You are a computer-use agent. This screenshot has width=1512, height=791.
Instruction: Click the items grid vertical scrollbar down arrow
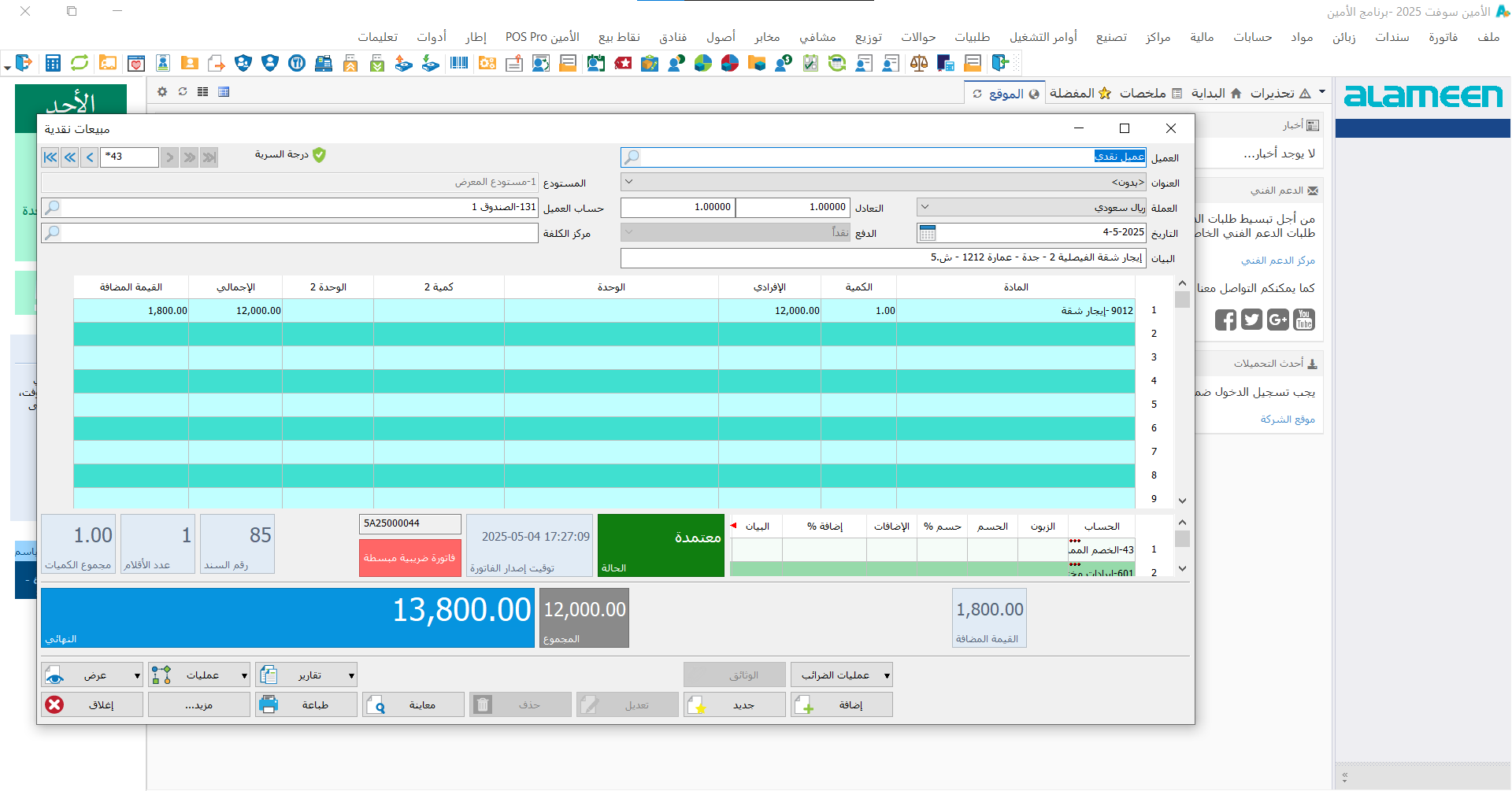click(1182, 501)
